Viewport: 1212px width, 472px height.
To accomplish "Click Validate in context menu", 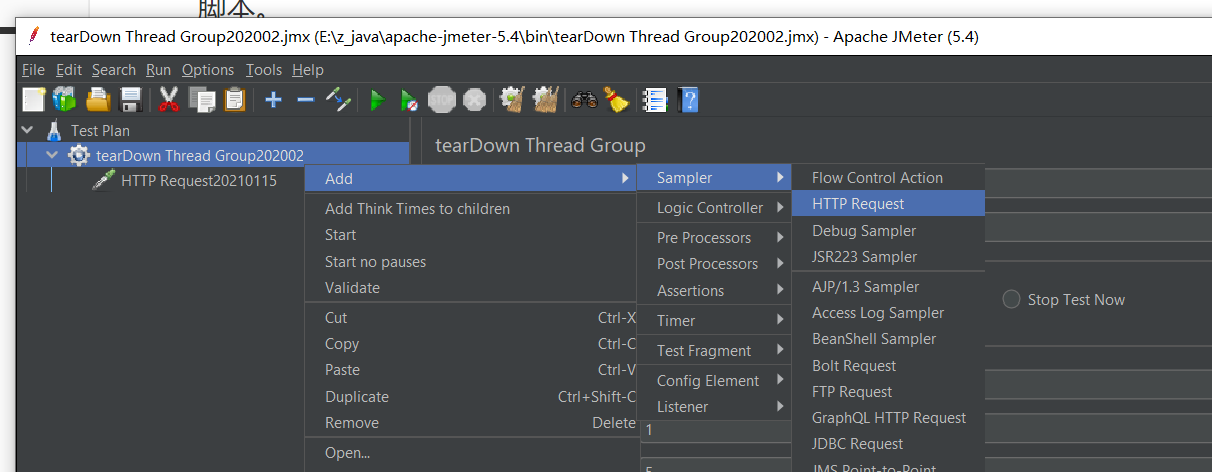I will coord(470,287).
